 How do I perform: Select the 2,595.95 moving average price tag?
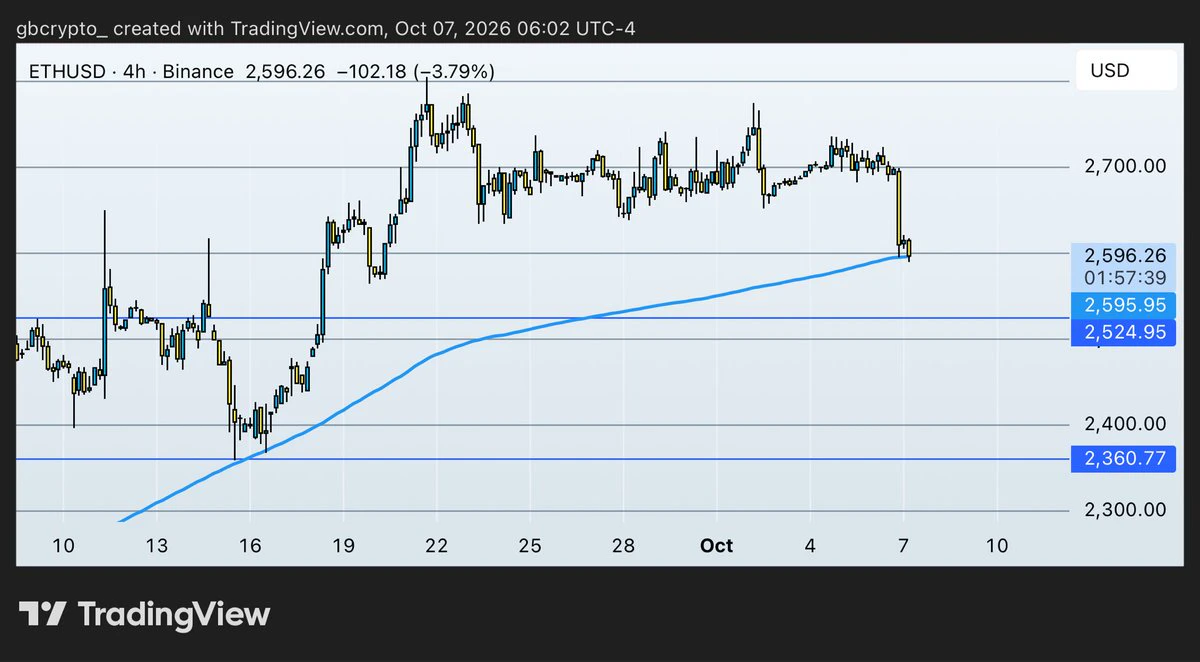point(1122,305)
